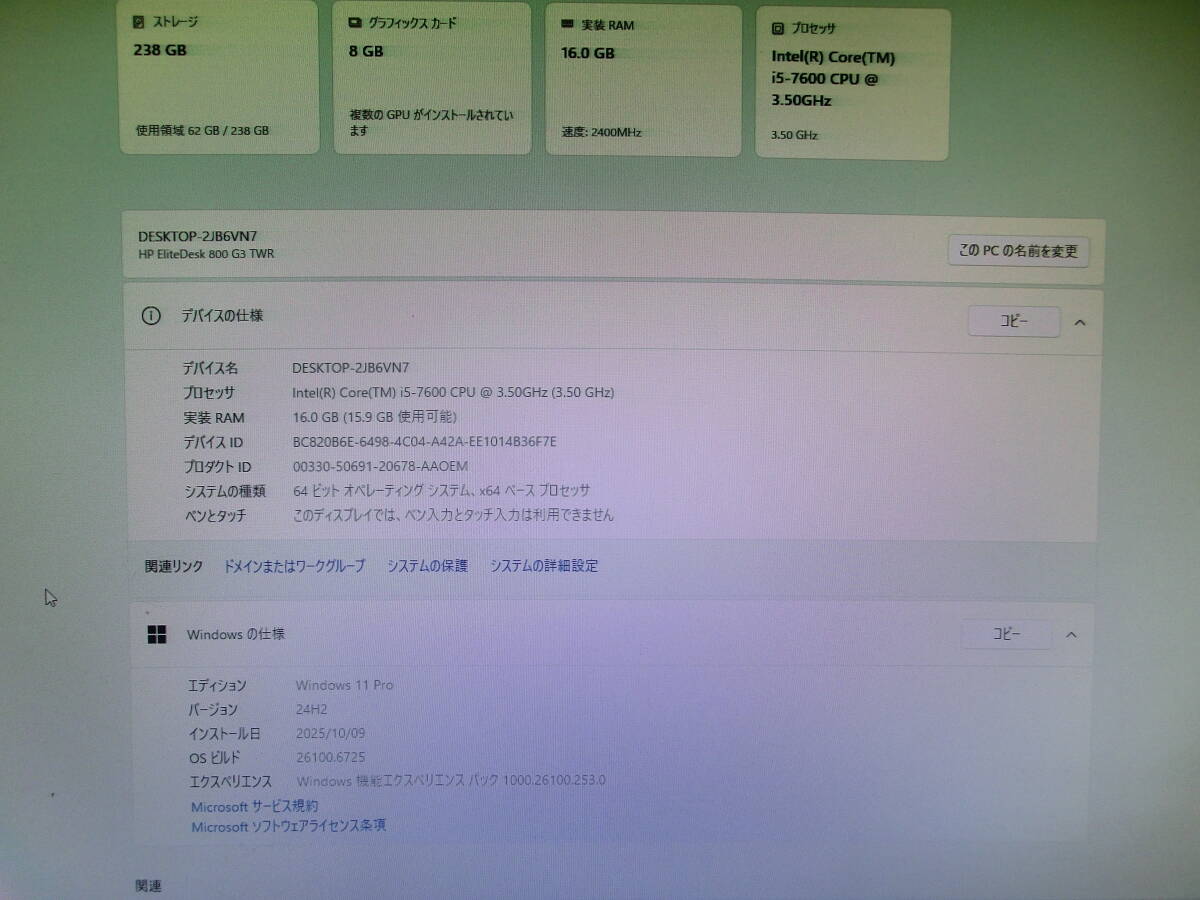Click HP EliteDesk 800 G3 TWR text

click(206, 254)
